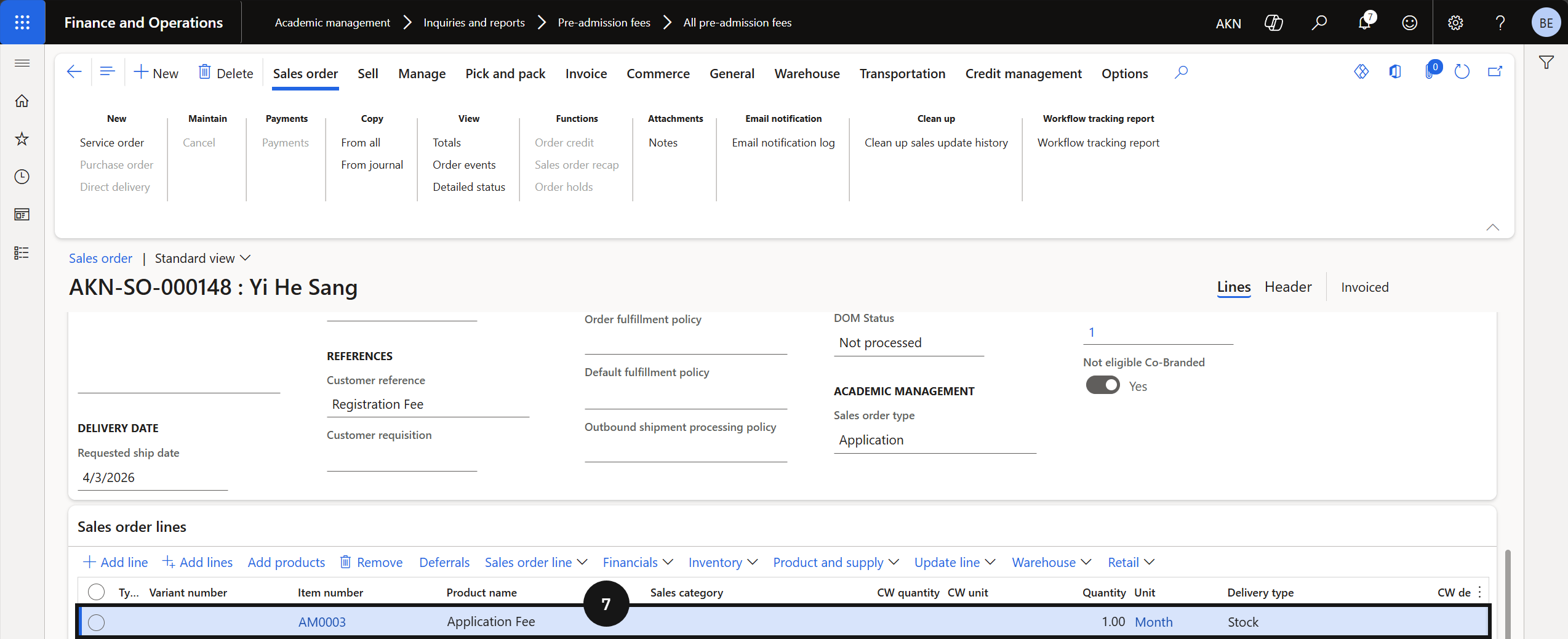Show list view lines icon

tap(107, 72)
